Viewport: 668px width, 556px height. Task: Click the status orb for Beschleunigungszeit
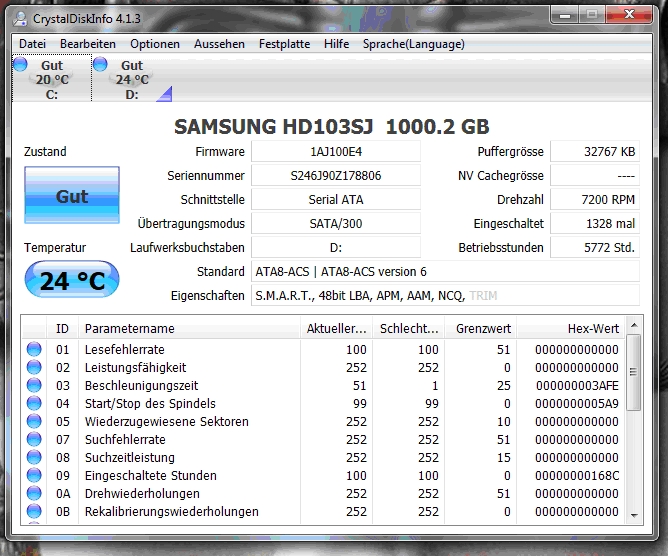(34, 385)
